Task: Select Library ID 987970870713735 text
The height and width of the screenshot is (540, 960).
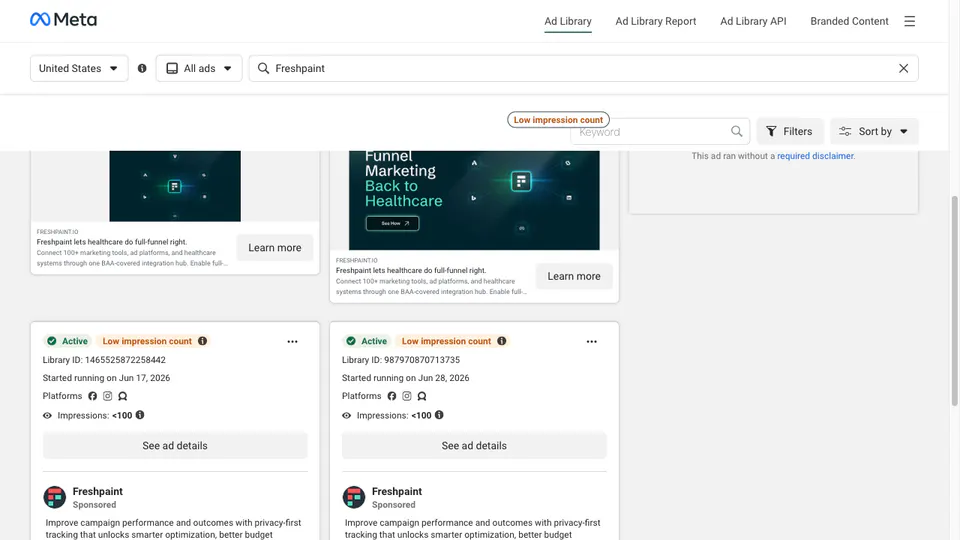Action: click(x=401, y=360)
